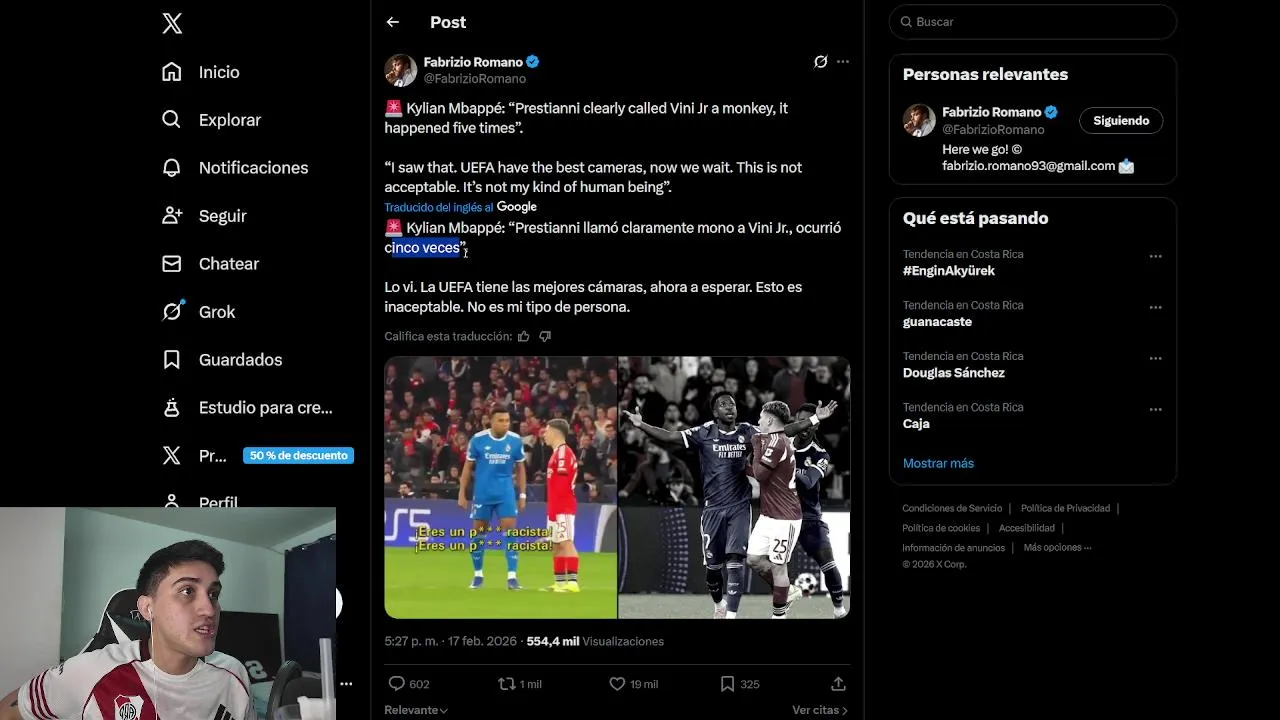Rate translation with thumbs down
The height and width of the screenshot is (720, 1280).
tap(545, 336)
